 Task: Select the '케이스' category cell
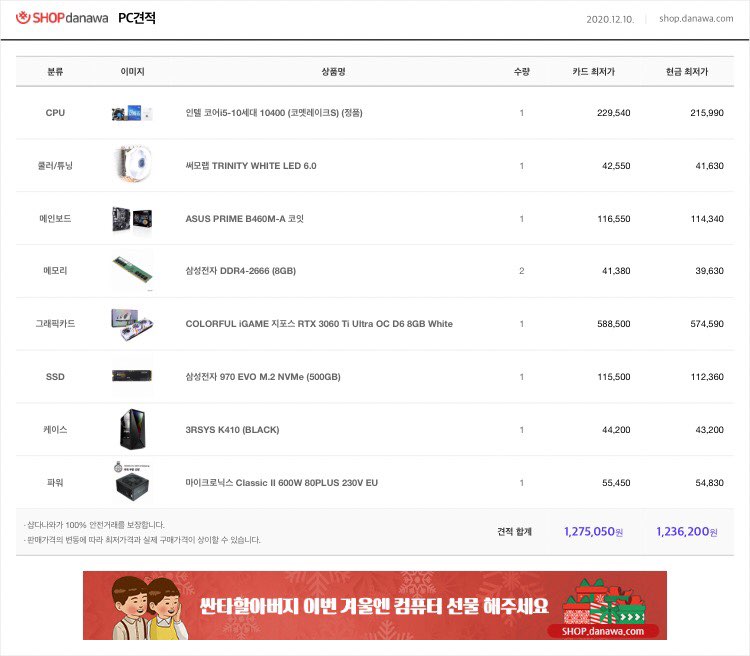(x=55, y=430)
